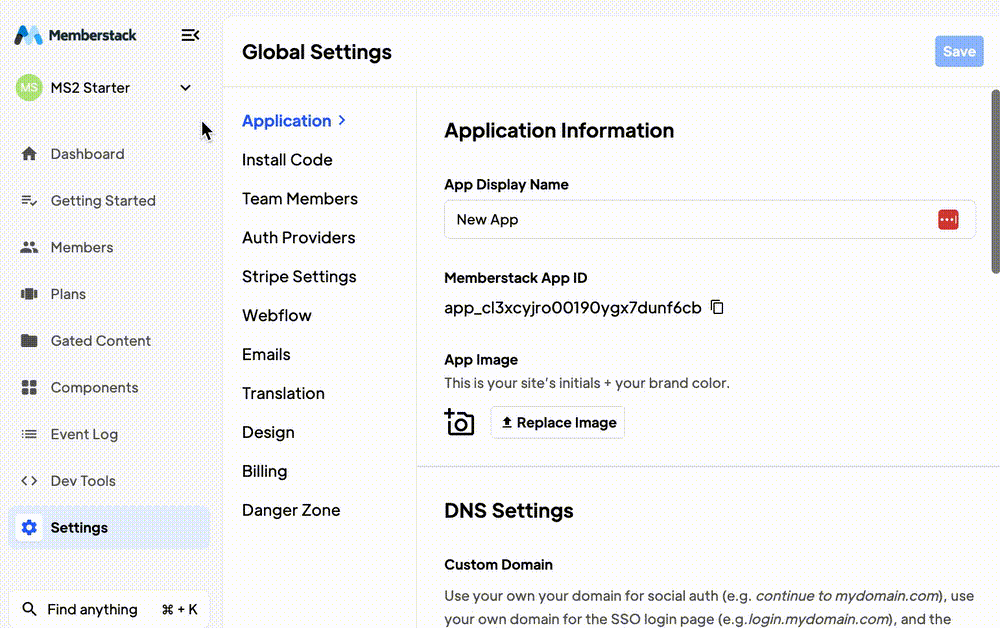Open Billing settings

pyautogui.click(x=265, y=471)
